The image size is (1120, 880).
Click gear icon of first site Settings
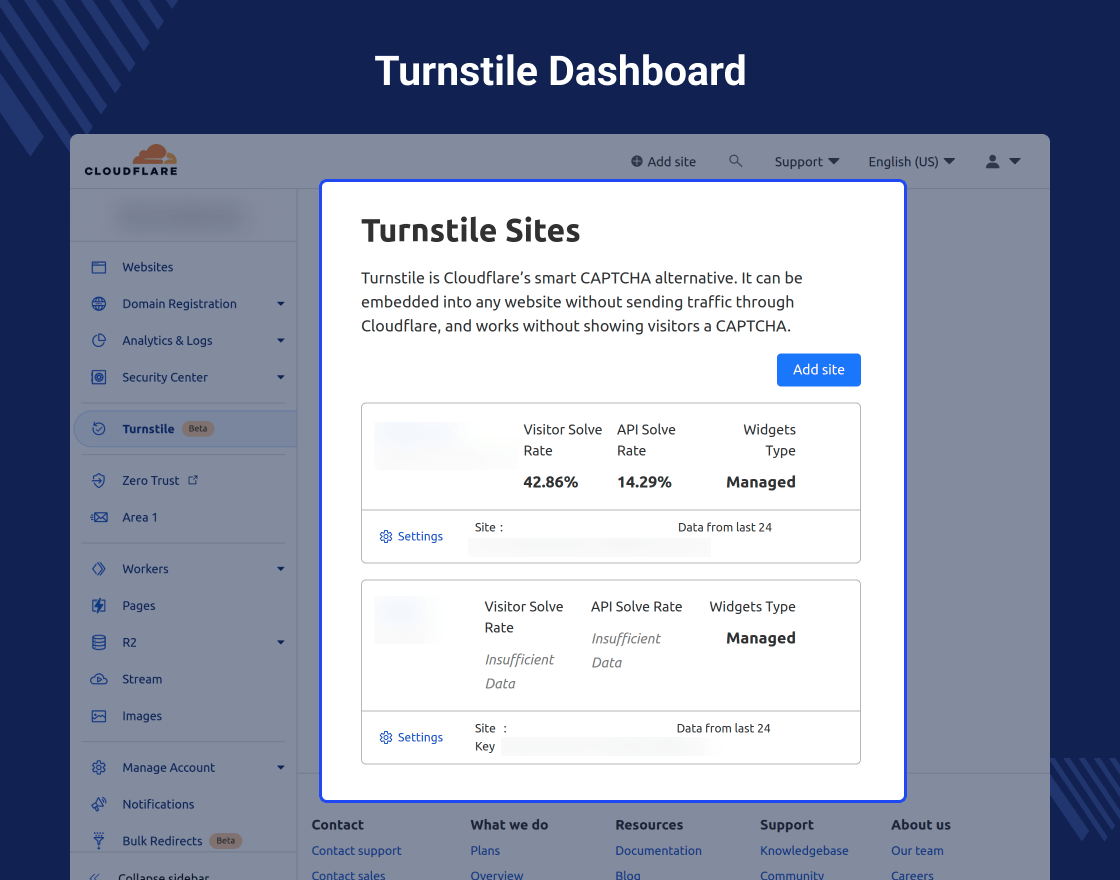click(386, 536)
